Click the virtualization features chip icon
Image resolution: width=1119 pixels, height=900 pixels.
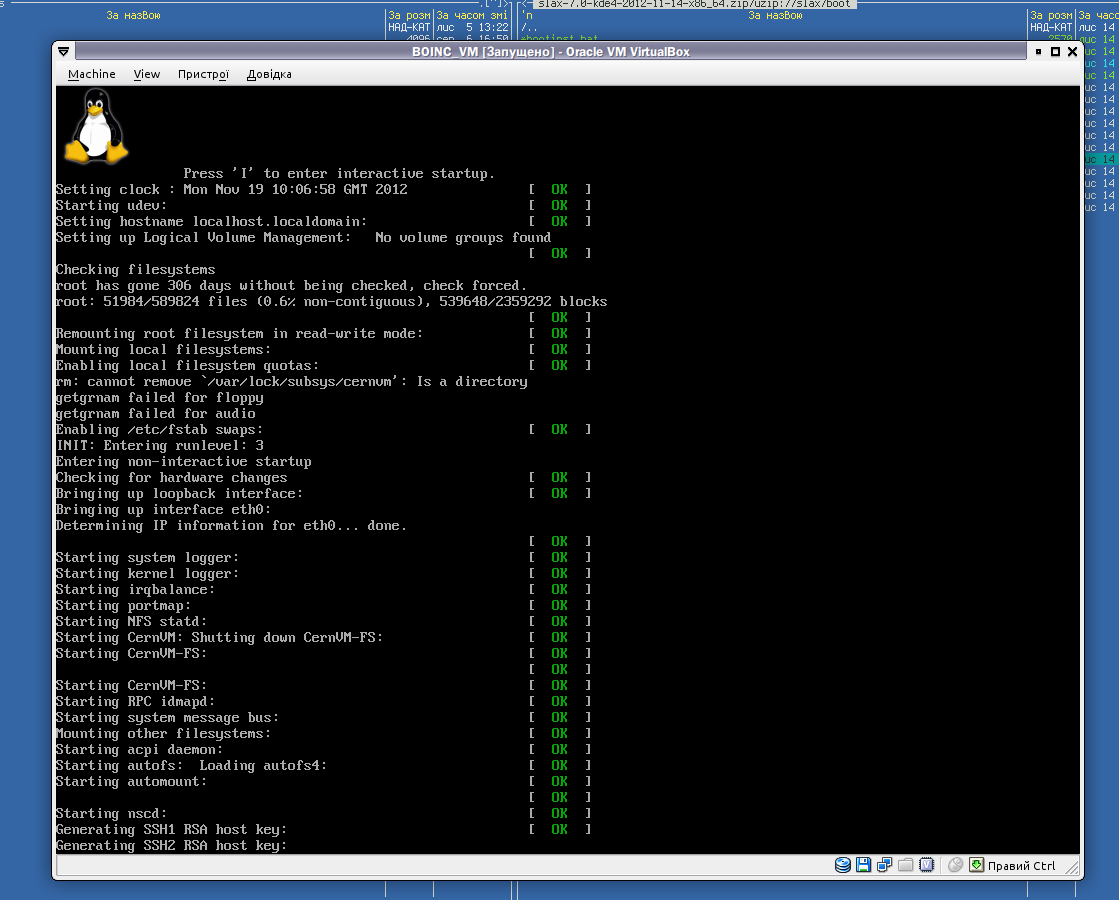[x=926, y=865]
